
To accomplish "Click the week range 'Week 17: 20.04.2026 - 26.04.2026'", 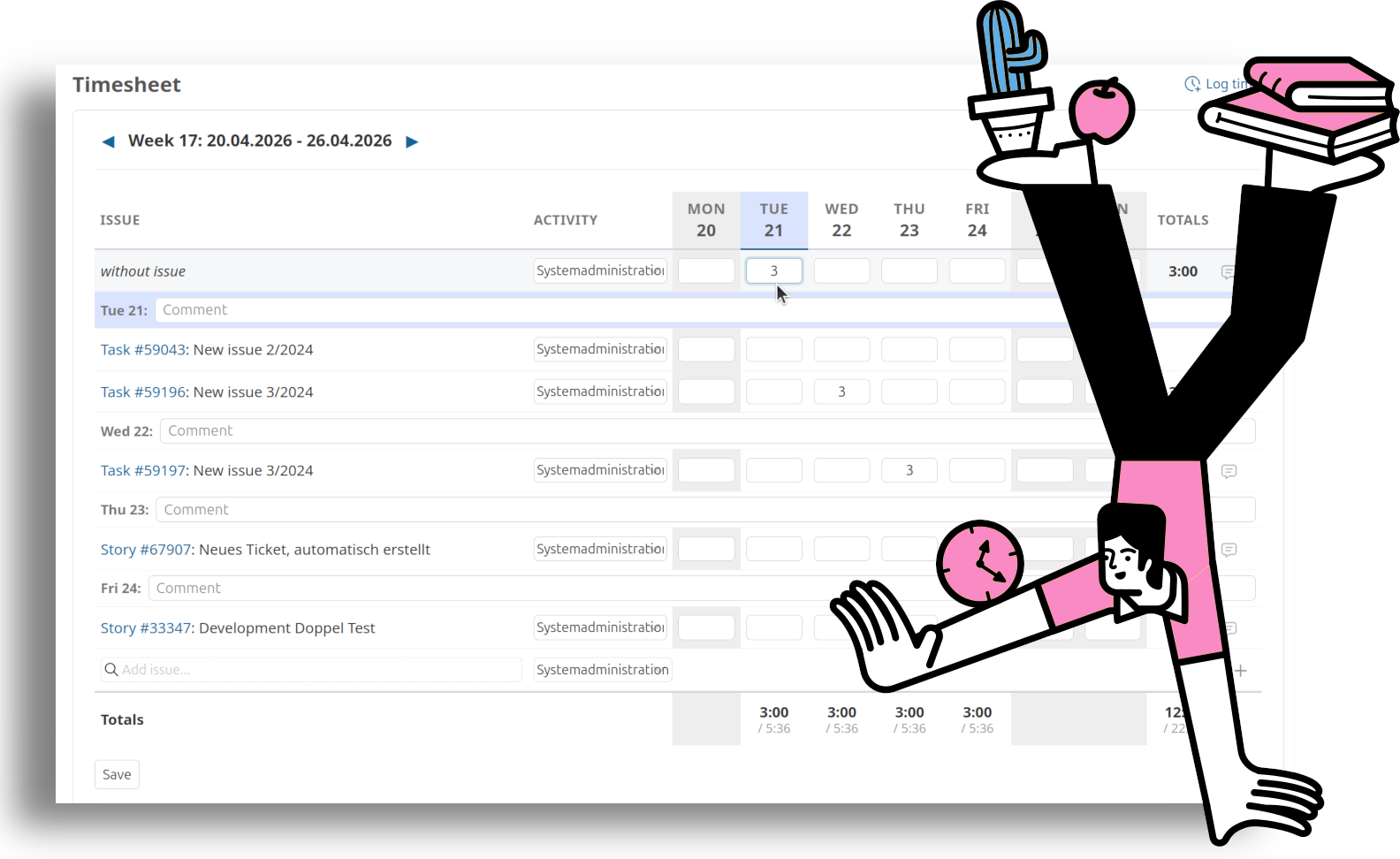I will [260, 141].
